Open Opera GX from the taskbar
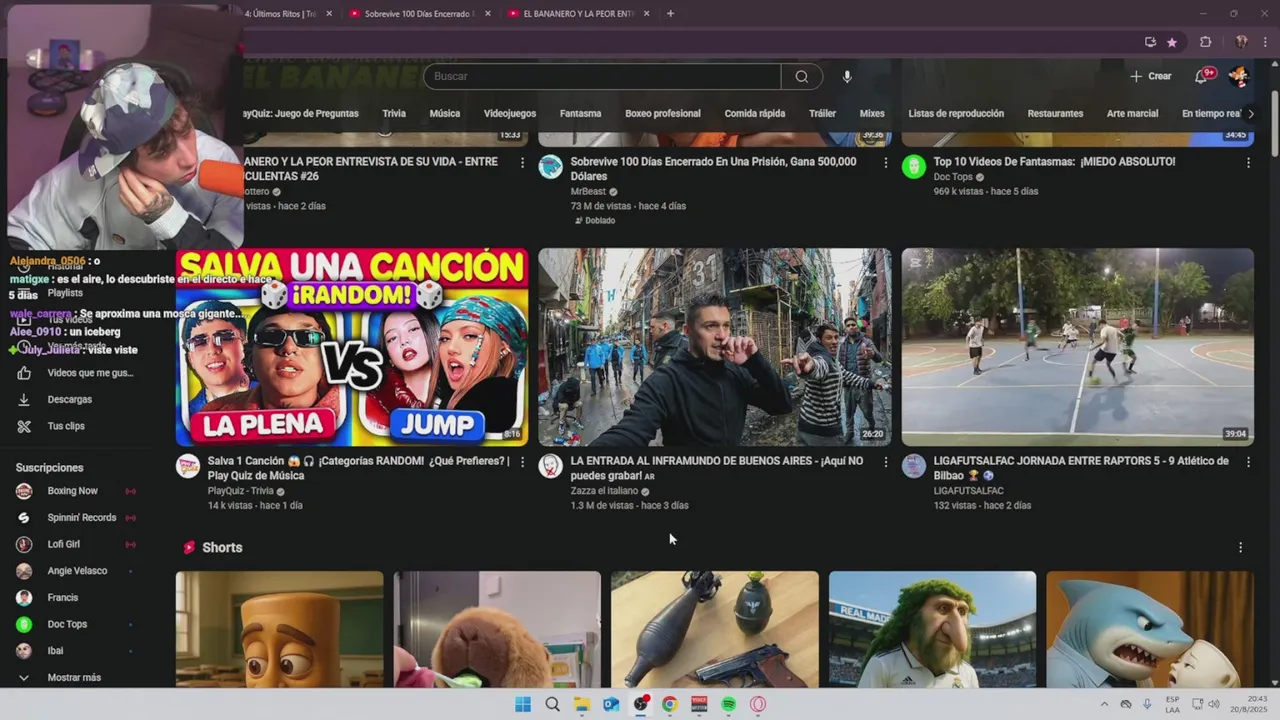 759,704
